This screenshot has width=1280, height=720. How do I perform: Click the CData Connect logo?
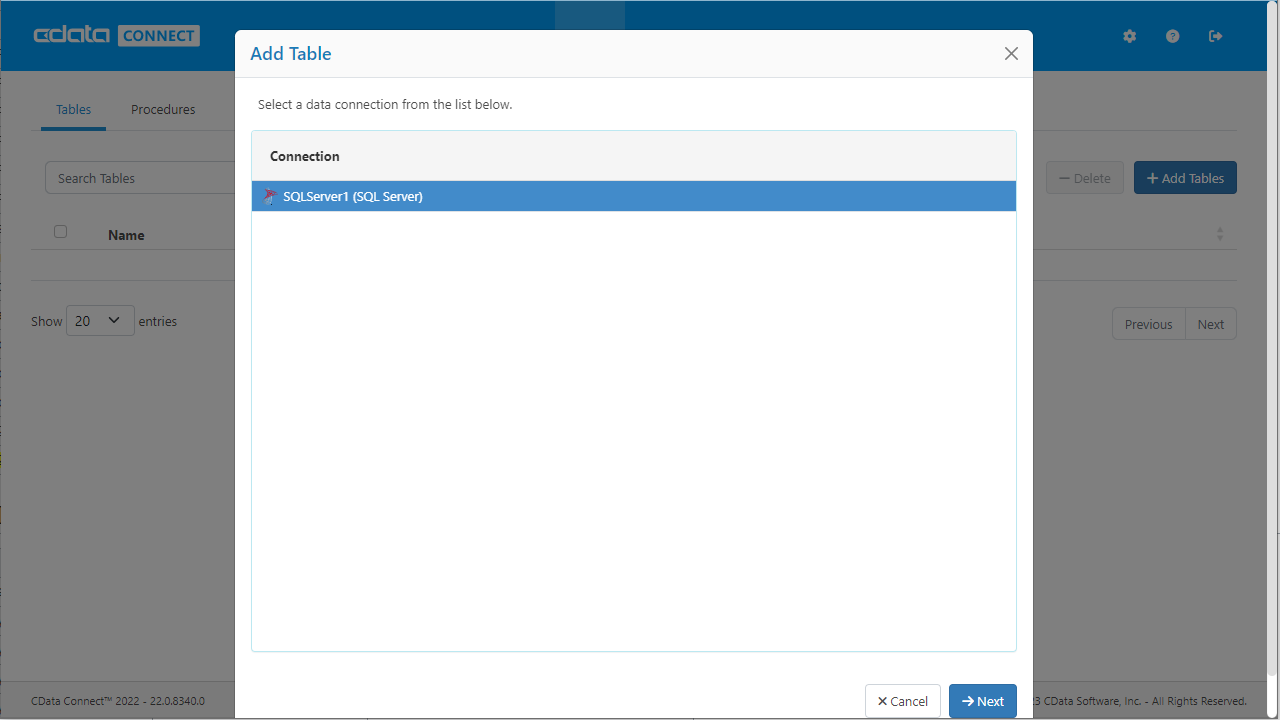[x=116, y=36]
